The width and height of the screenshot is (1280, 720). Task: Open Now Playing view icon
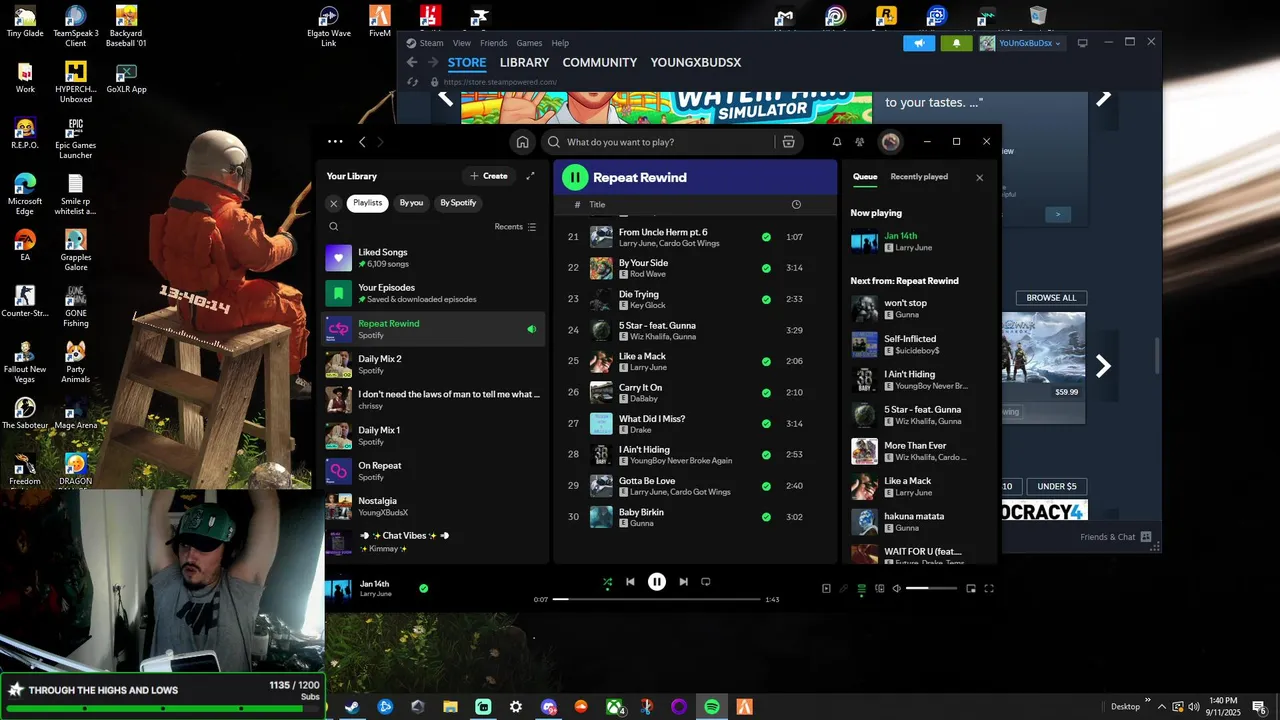coord(826,589)
